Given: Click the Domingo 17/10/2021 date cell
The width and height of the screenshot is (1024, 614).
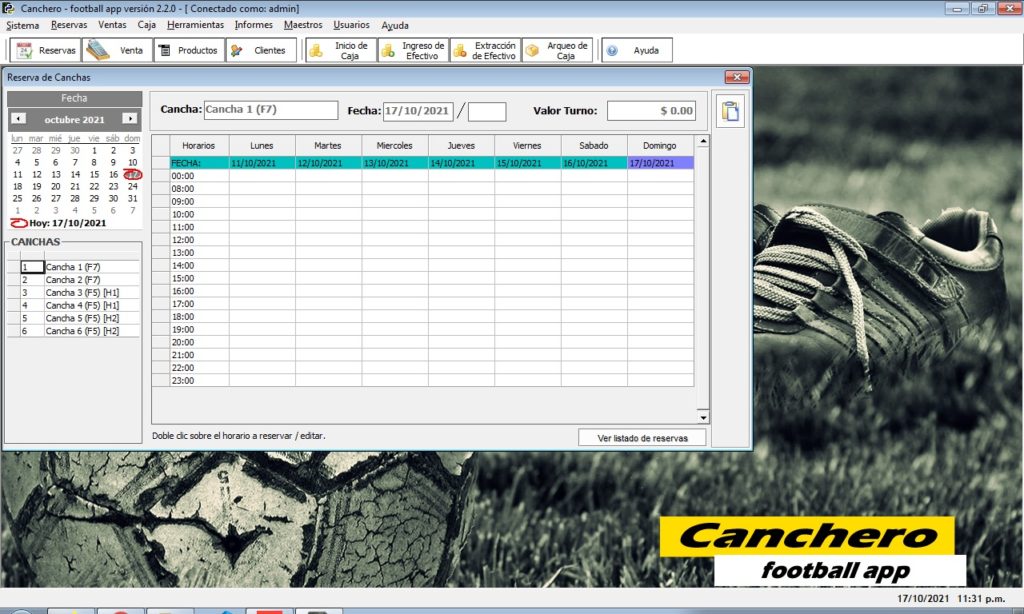Looking at the screenshot, I should (660, 163).
